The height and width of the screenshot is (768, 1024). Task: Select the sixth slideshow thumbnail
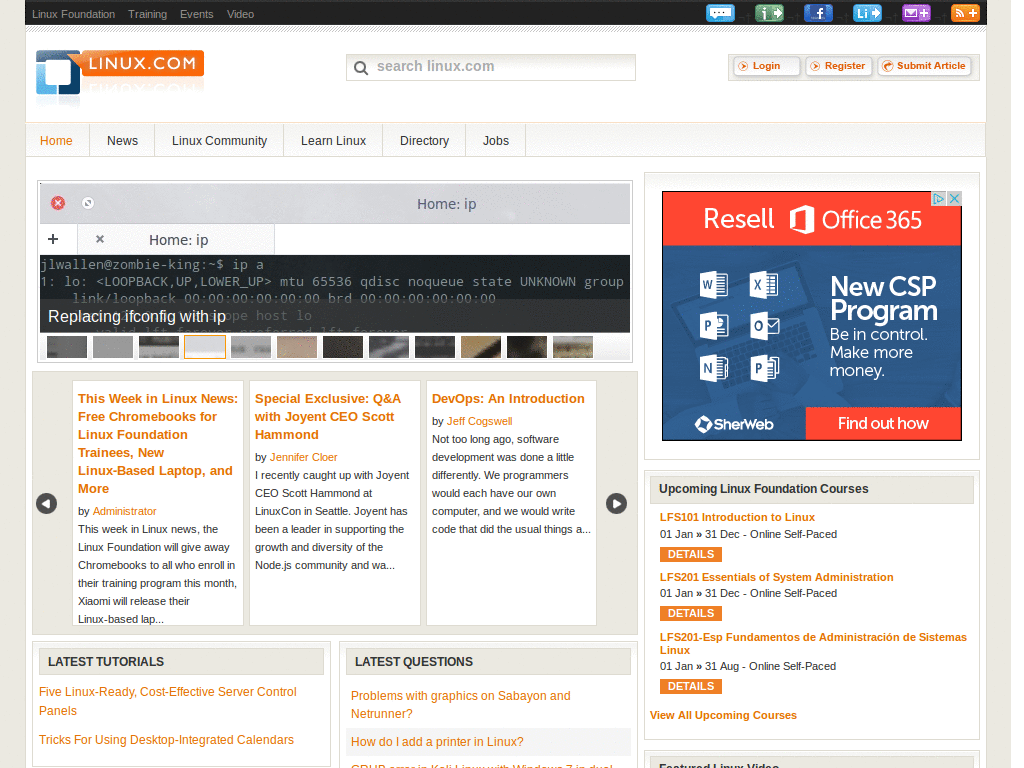(297, 347)
